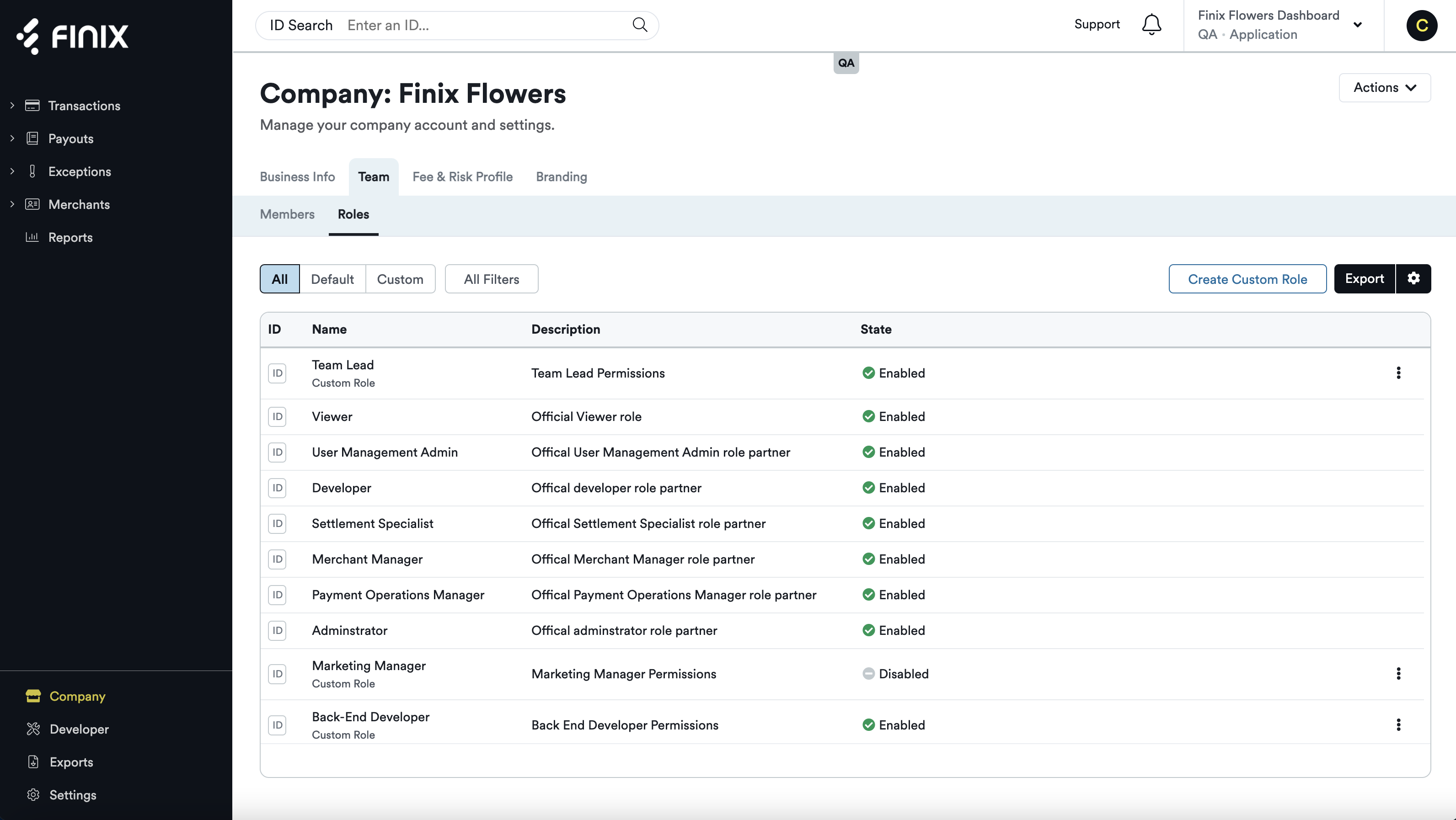The height and width of the screenshot is (820, 1456).
Task: Click the Exports file icon
Action: point(33,762)
